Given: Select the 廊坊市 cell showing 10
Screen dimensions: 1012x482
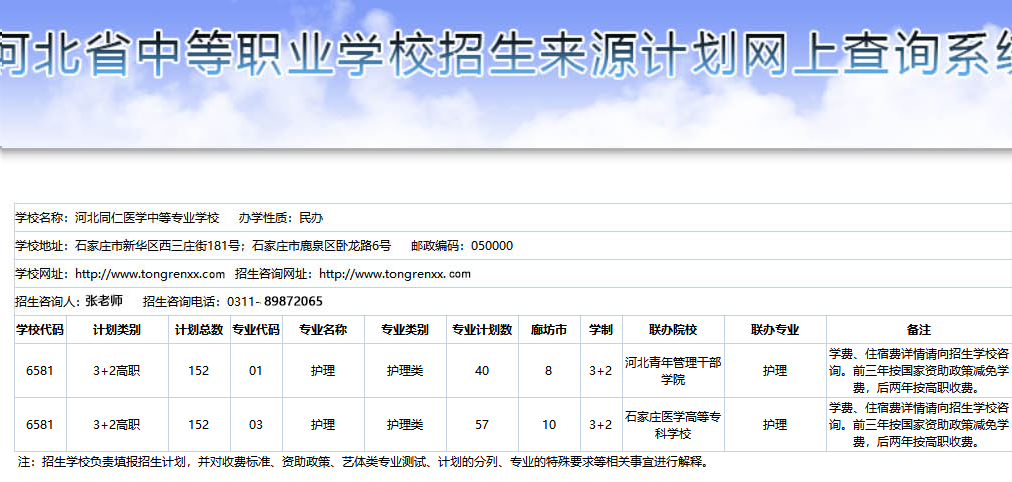Looking at the screenshot, I should pos(549,425).
